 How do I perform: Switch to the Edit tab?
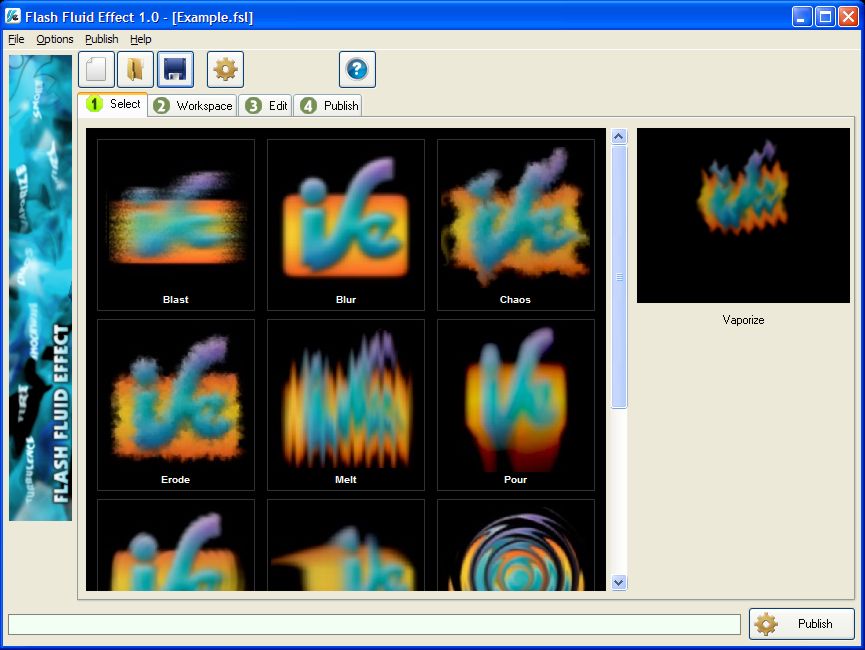tap(267, 106)
